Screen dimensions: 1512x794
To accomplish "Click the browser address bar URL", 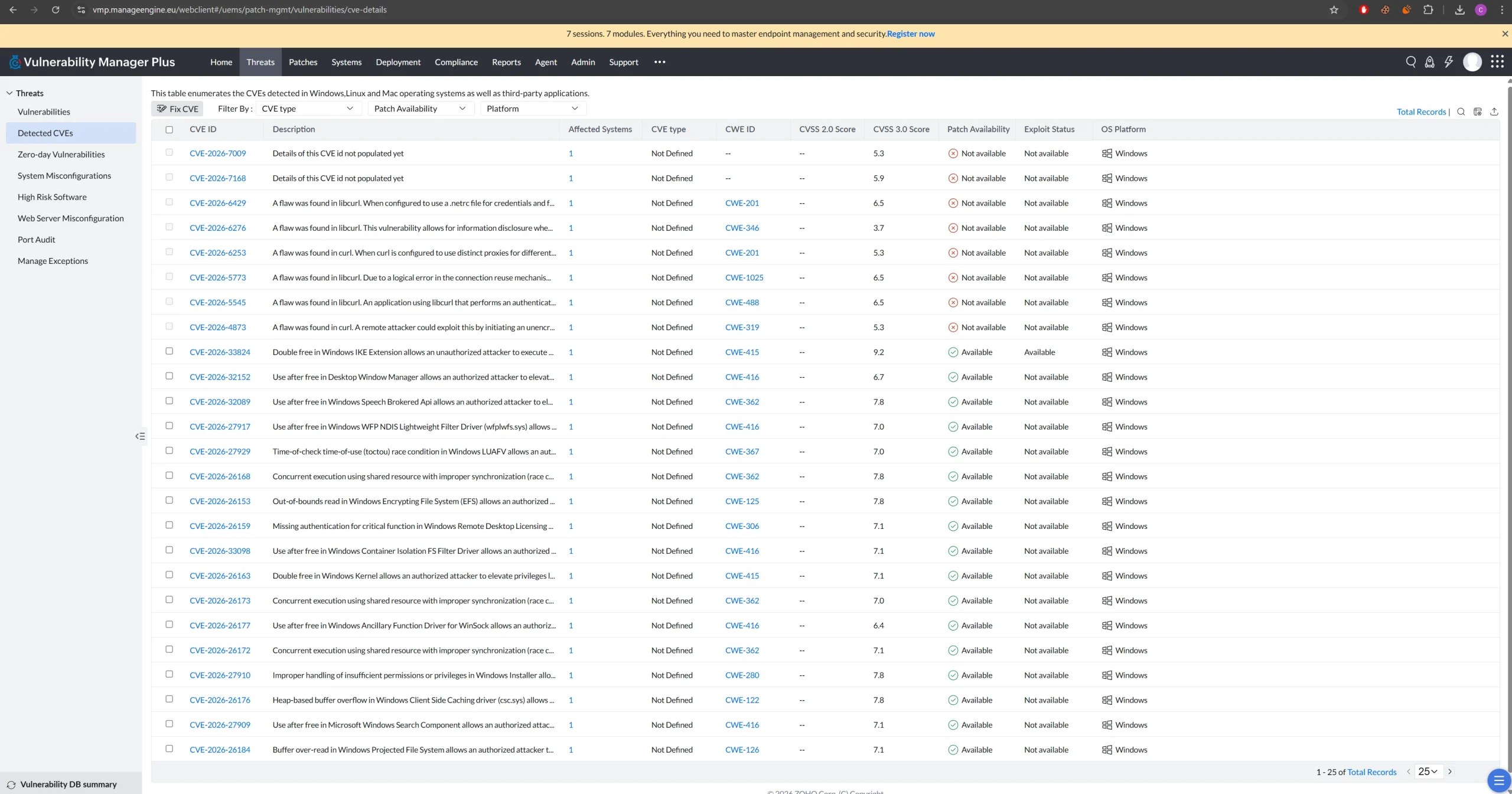I will (x=240, y=10).
